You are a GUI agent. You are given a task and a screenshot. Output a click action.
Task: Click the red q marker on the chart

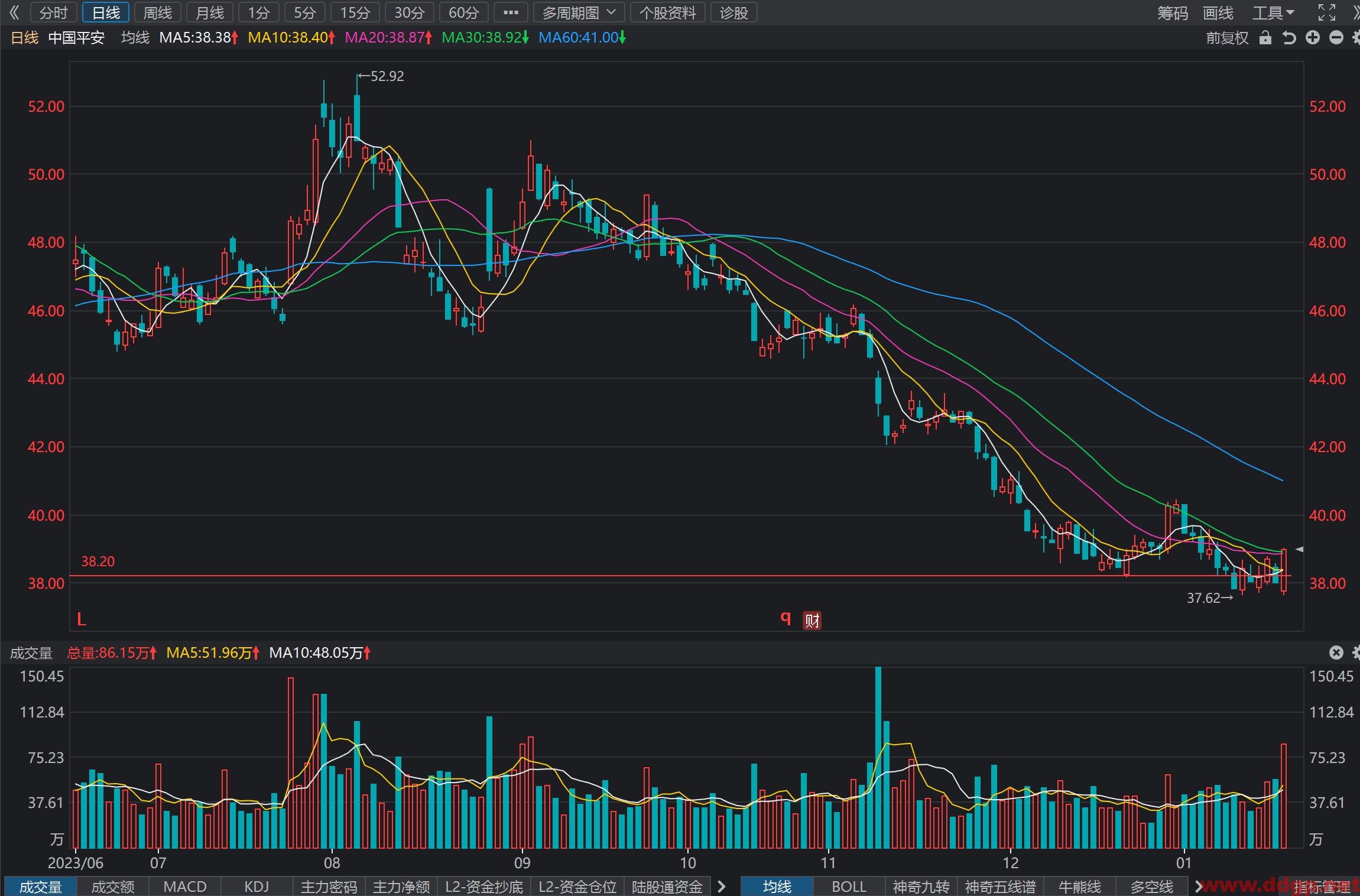(786, 618)
